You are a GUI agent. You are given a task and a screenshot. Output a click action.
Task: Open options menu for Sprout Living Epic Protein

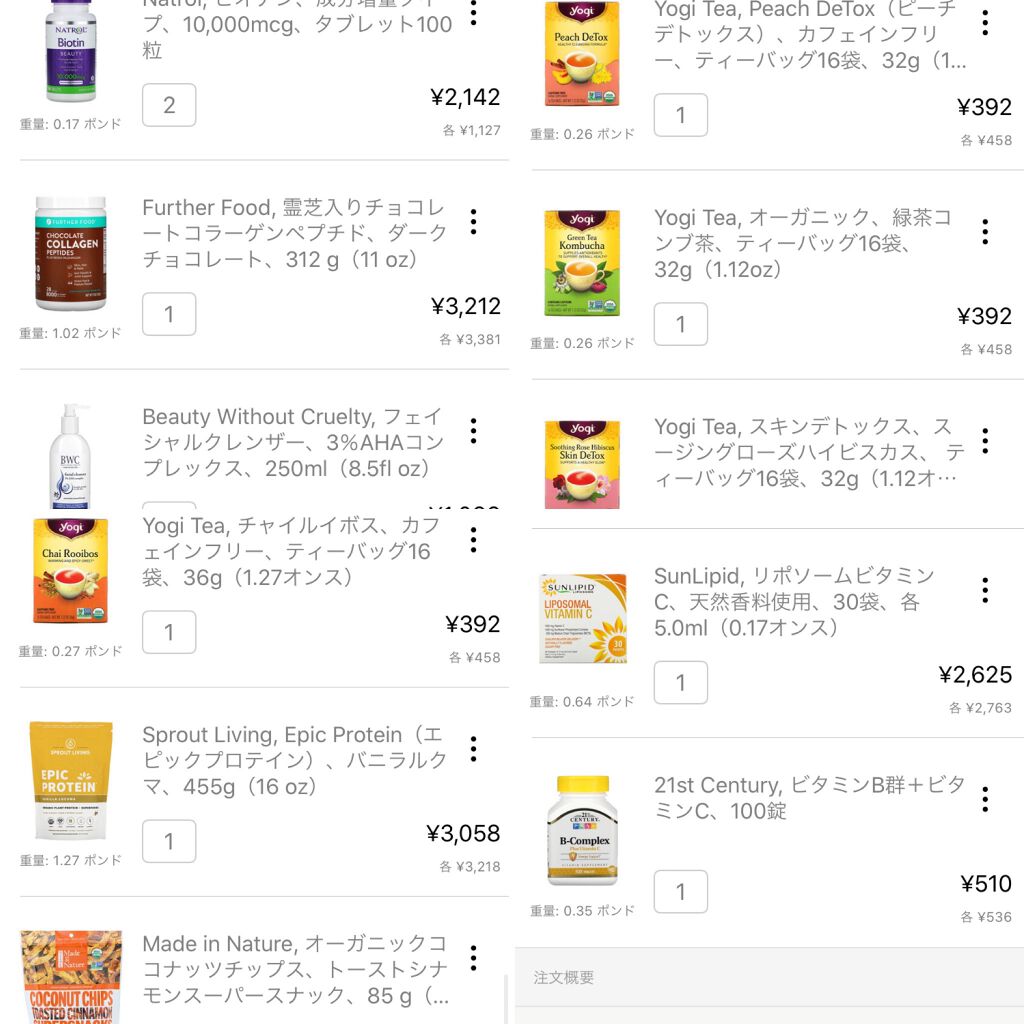(473, 749)
